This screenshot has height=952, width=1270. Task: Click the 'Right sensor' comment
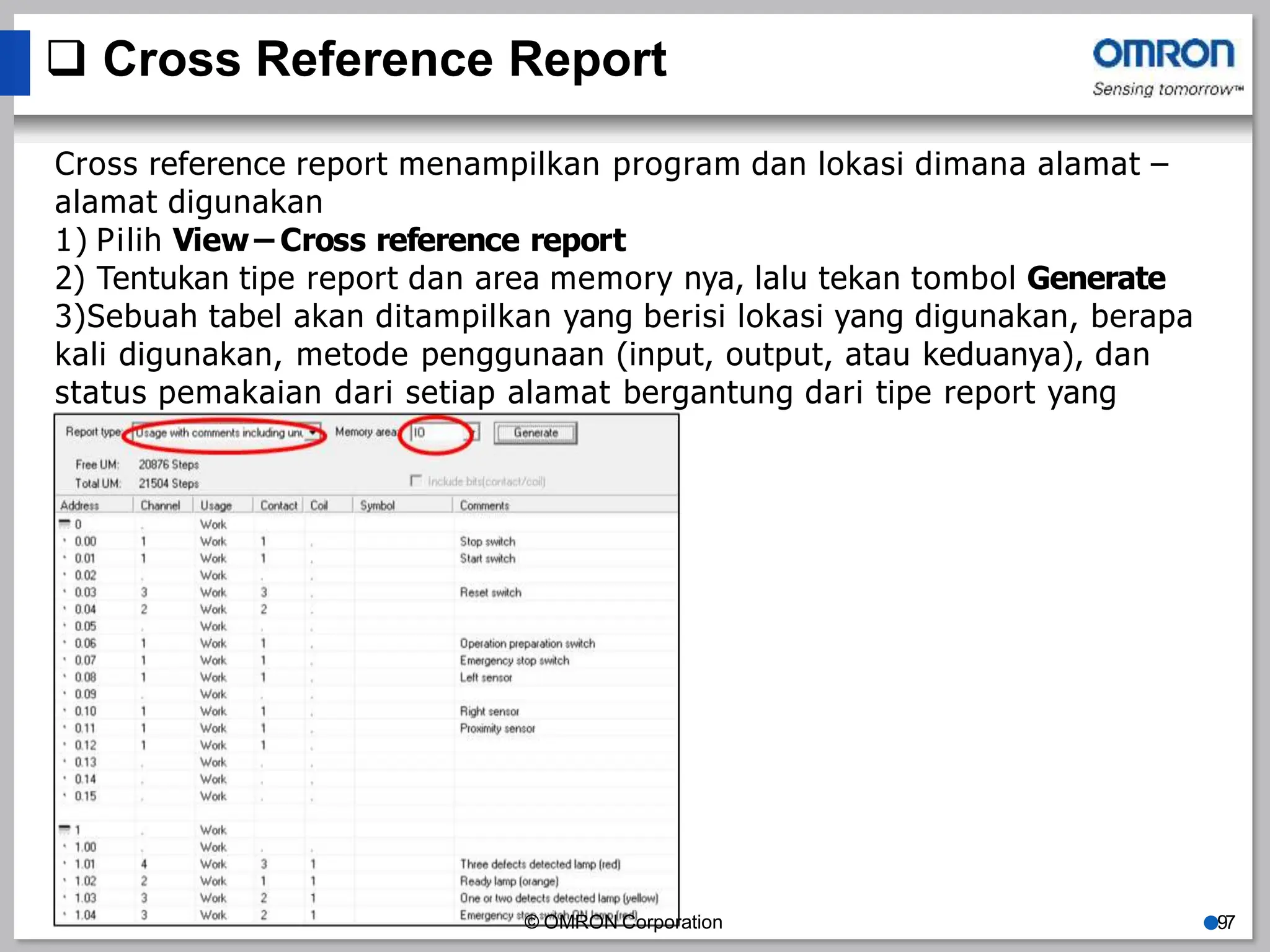click(x=489, y=711)
